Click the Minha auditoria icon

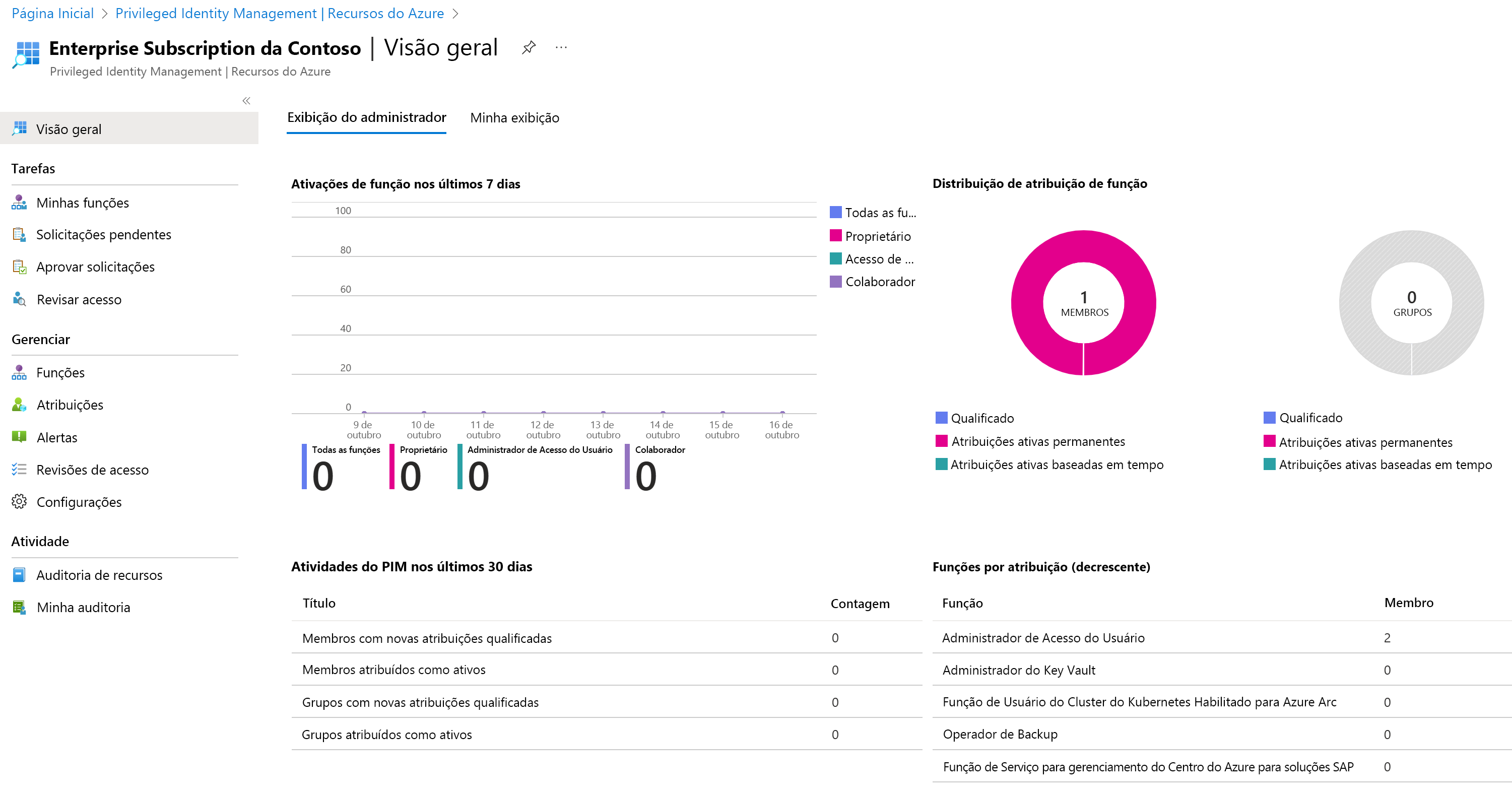(19, 608)
